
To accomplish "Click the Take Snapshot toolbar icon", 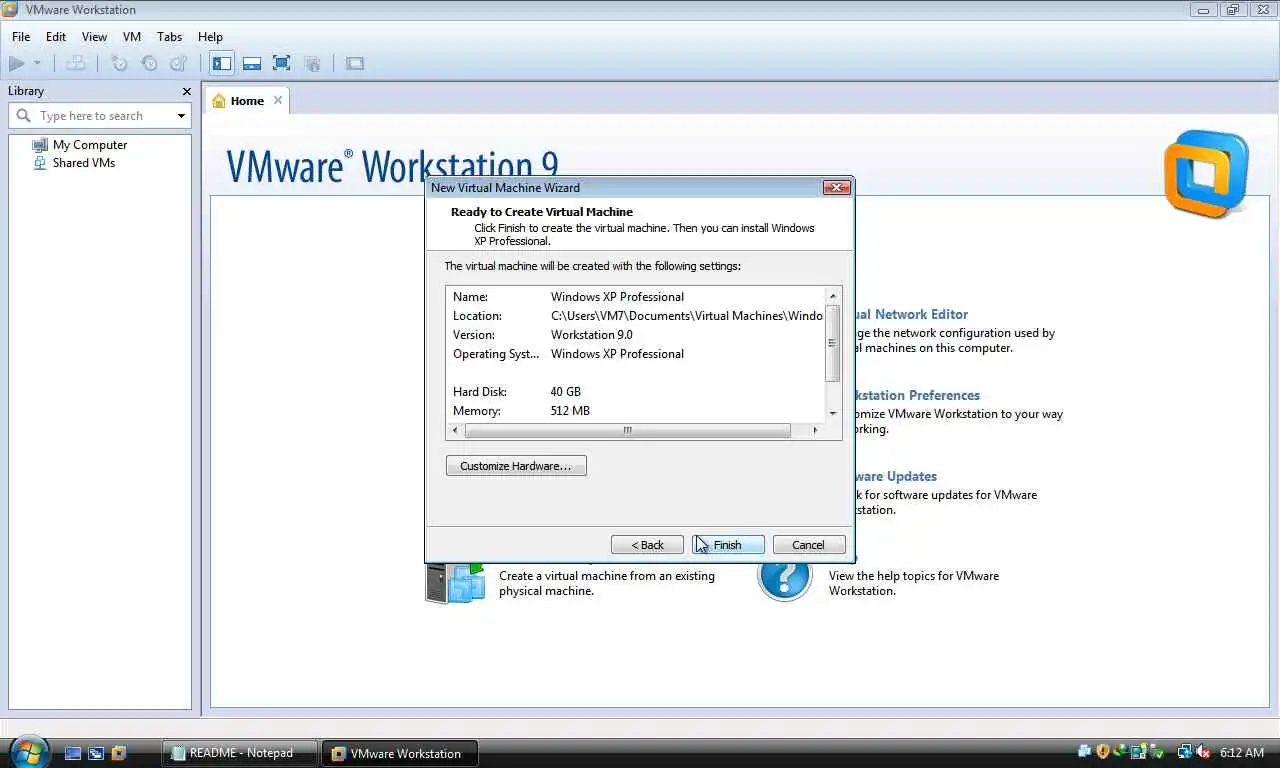I will [x=119, y=63].
